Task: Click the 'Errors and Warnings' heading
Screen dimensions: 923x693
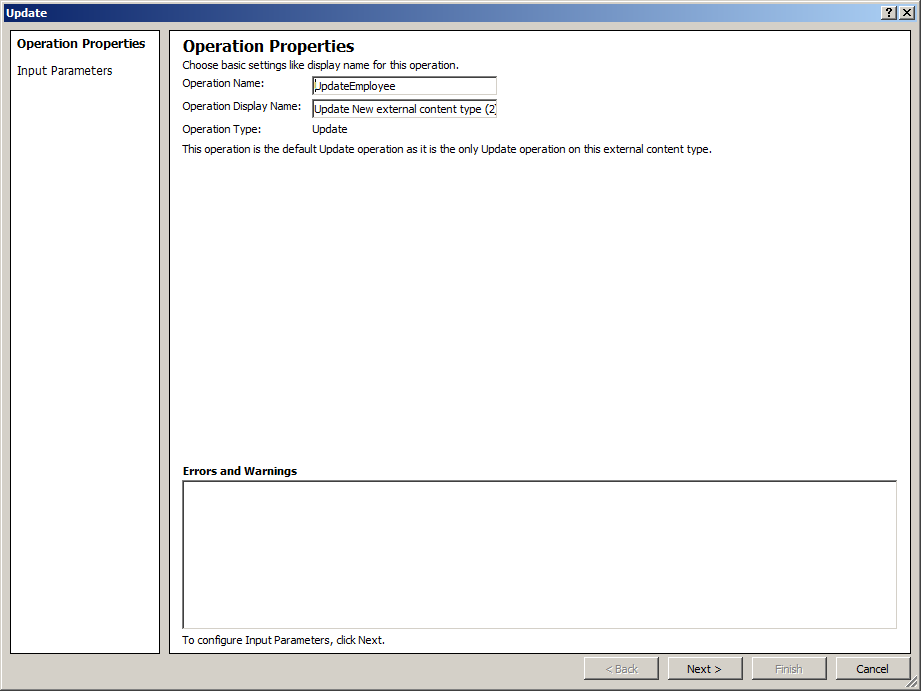Action: coord(240,471)
